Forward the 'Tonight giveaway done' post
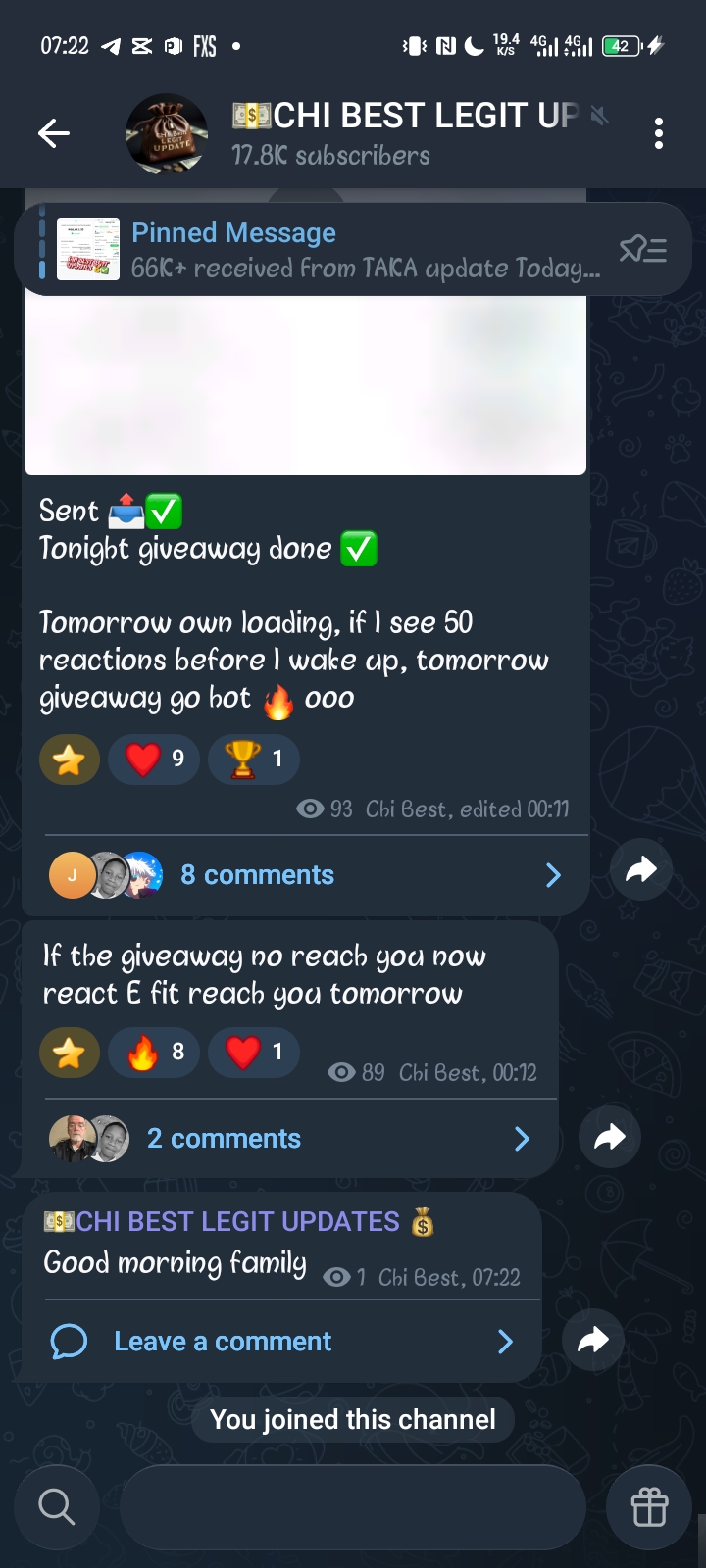Image resolution: width=706 pixels, height=1568 pixels. click(641, 869)
